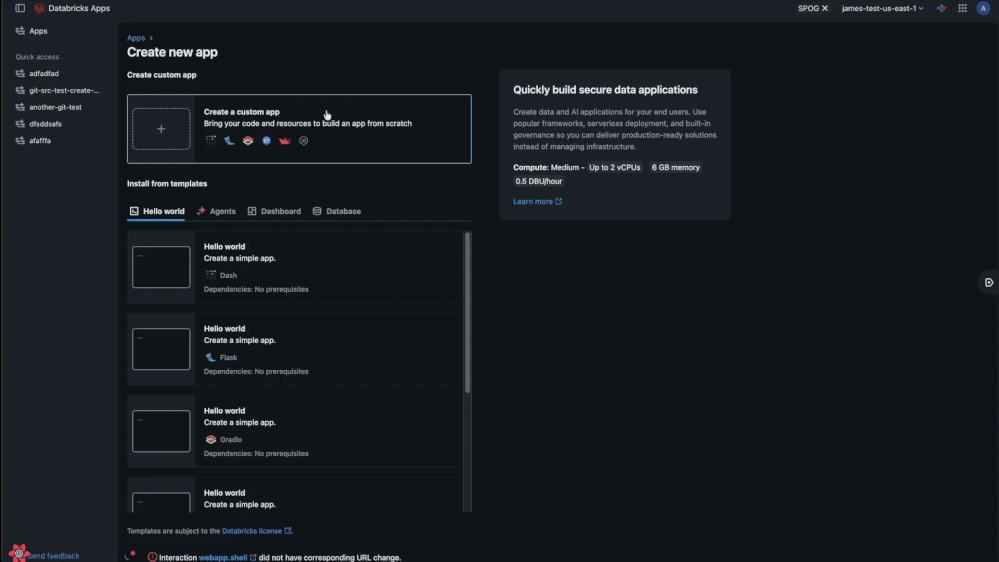Open the adfadfad quick access app
The image size is (999, 562).
coord(43,73)
